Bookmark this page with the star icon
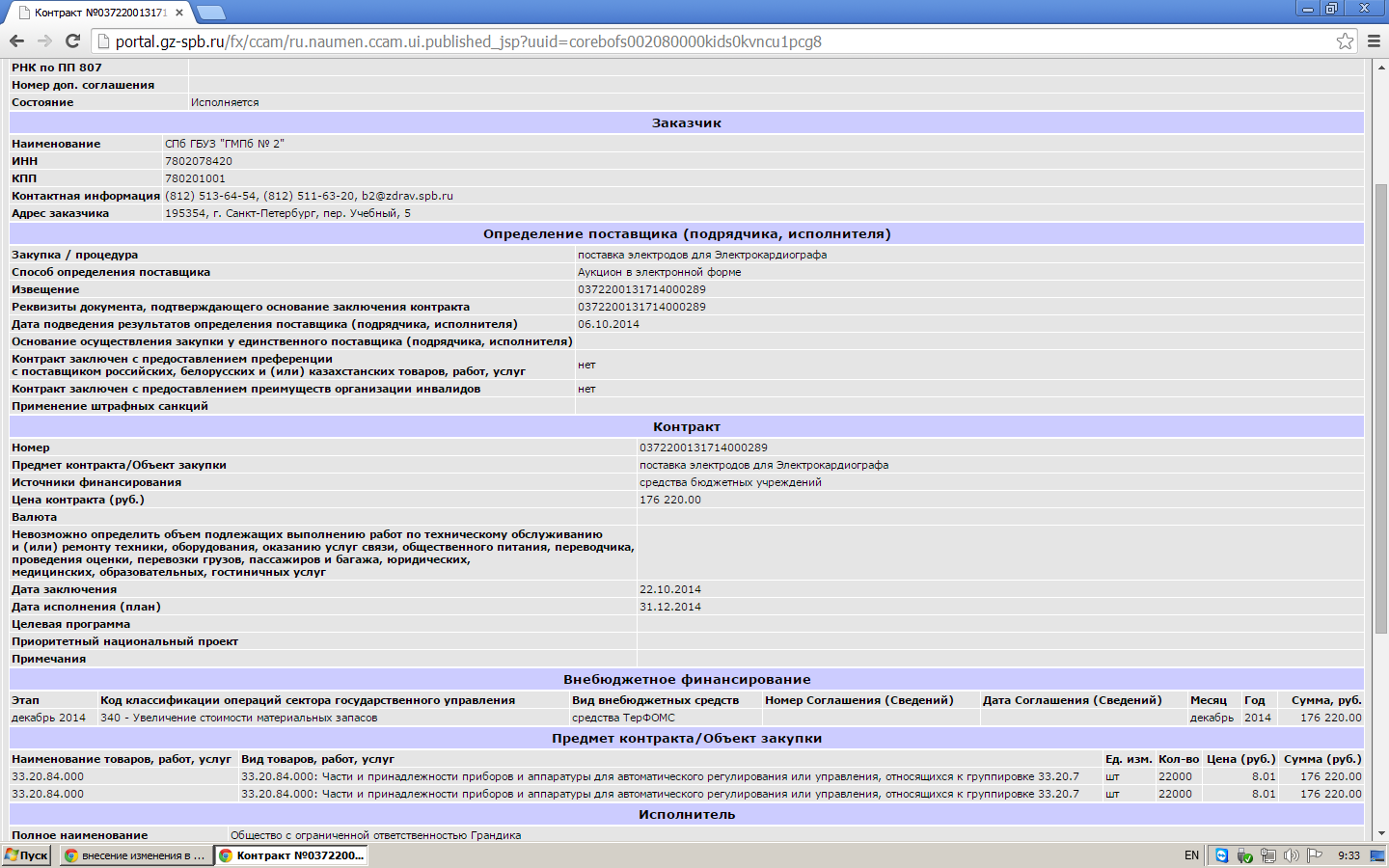The width and height of the screenshot is (1389, 868). pos(1345,41)
